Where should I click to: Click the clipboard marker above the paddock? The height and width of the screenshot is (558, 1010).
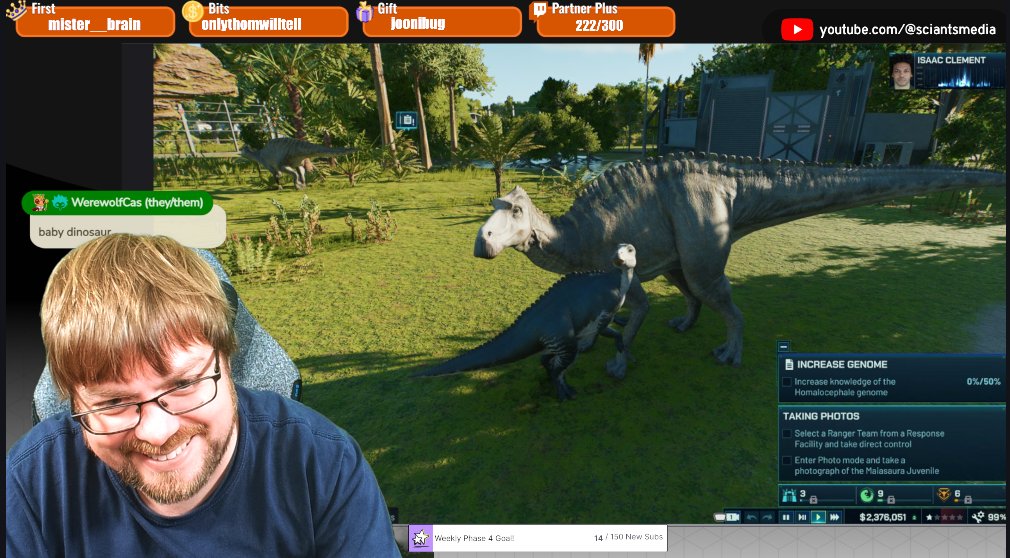[x=407, y=120]
